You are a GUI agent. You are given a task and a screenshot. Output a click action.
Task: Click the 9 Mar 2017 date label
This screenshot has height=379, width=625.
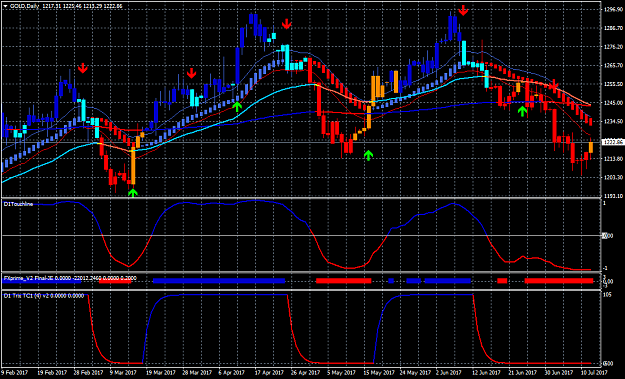click(123, 373)
